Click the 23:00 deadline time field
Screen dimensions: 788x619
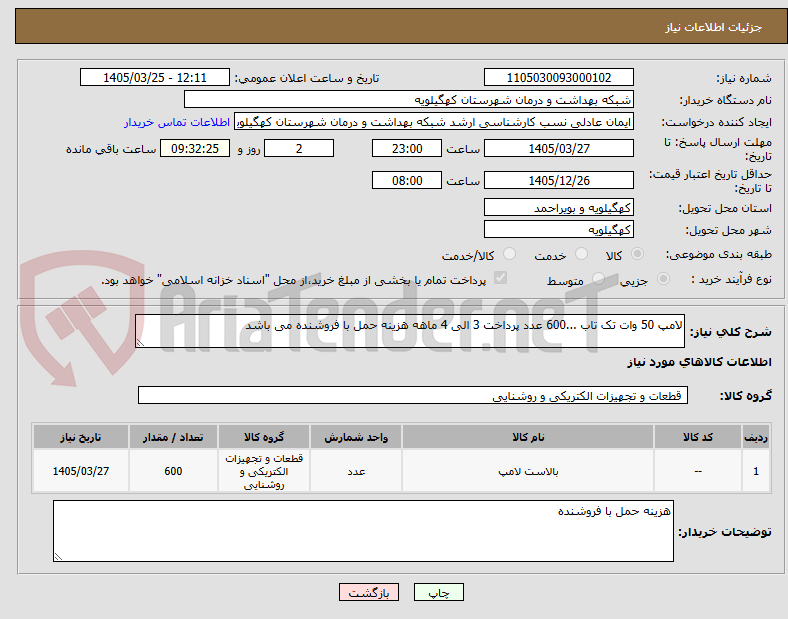(407, 148)
